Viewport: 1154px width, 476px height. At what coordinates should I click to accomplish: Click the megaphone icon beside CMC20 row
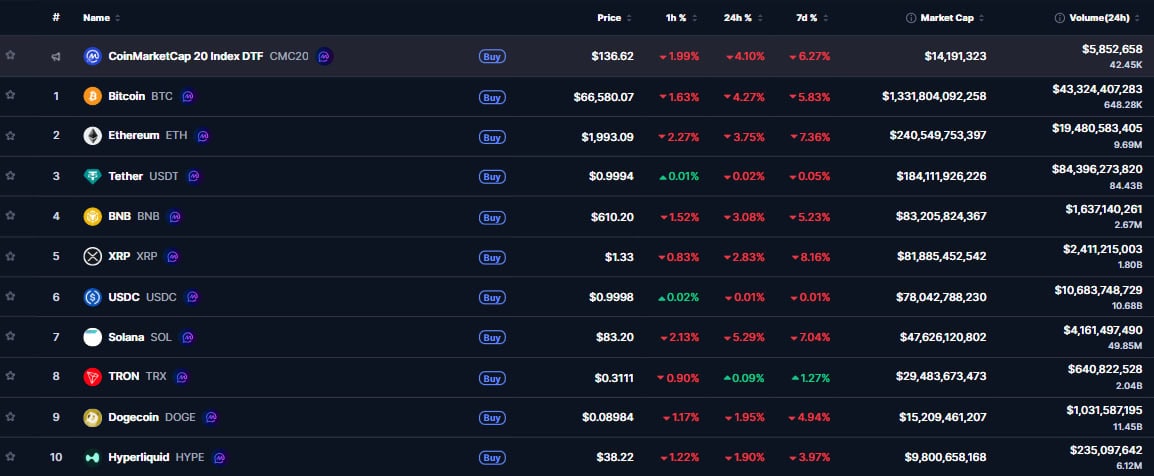pos(57,57)
